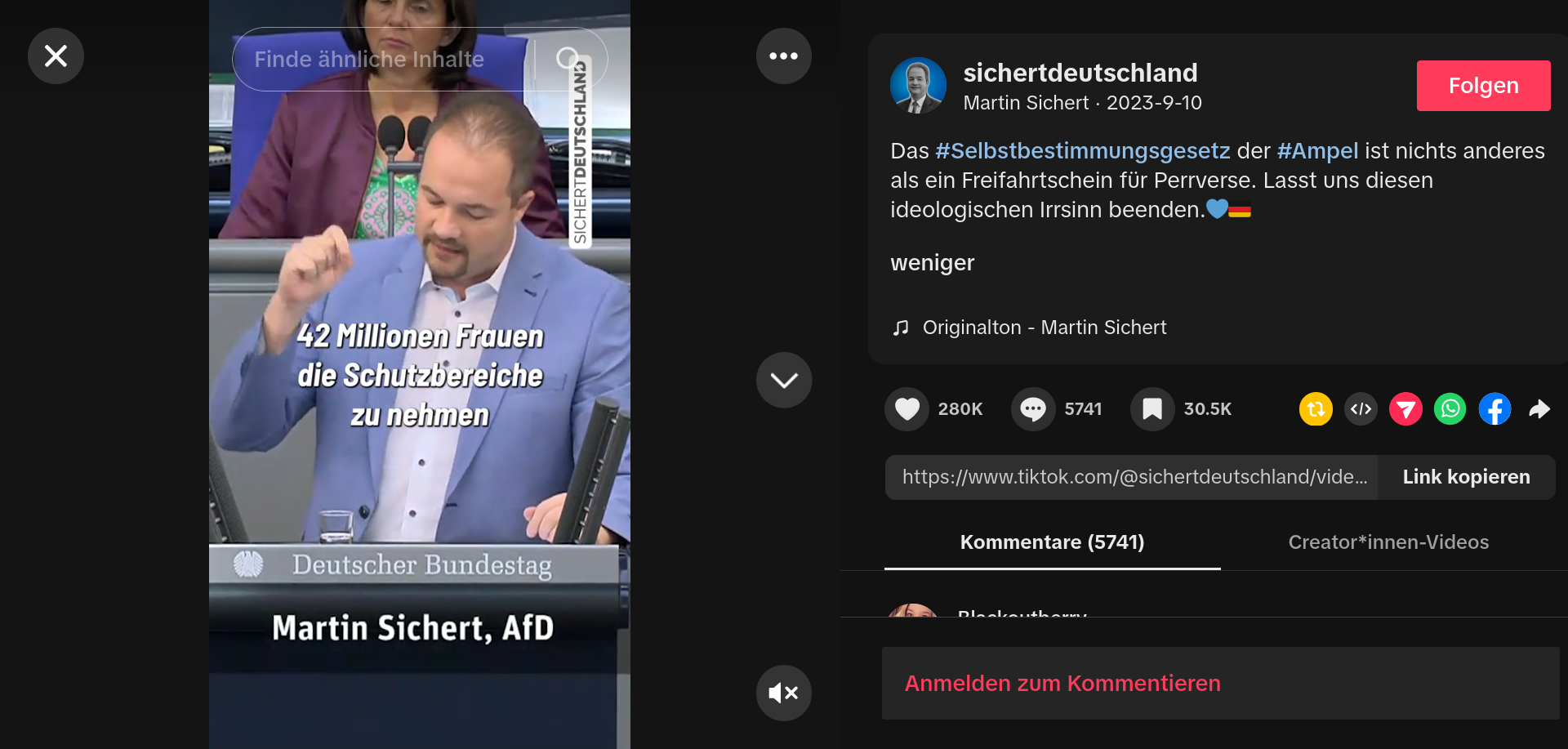The height and width of the screenshot is (749, 1568).
Task: Open the three-dot more options menu
Action: click(x=784, y=56)
